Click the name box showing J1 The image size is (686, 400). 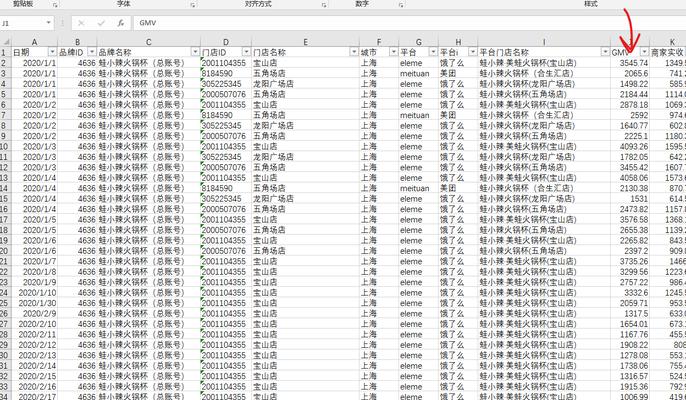coord(22,23)
